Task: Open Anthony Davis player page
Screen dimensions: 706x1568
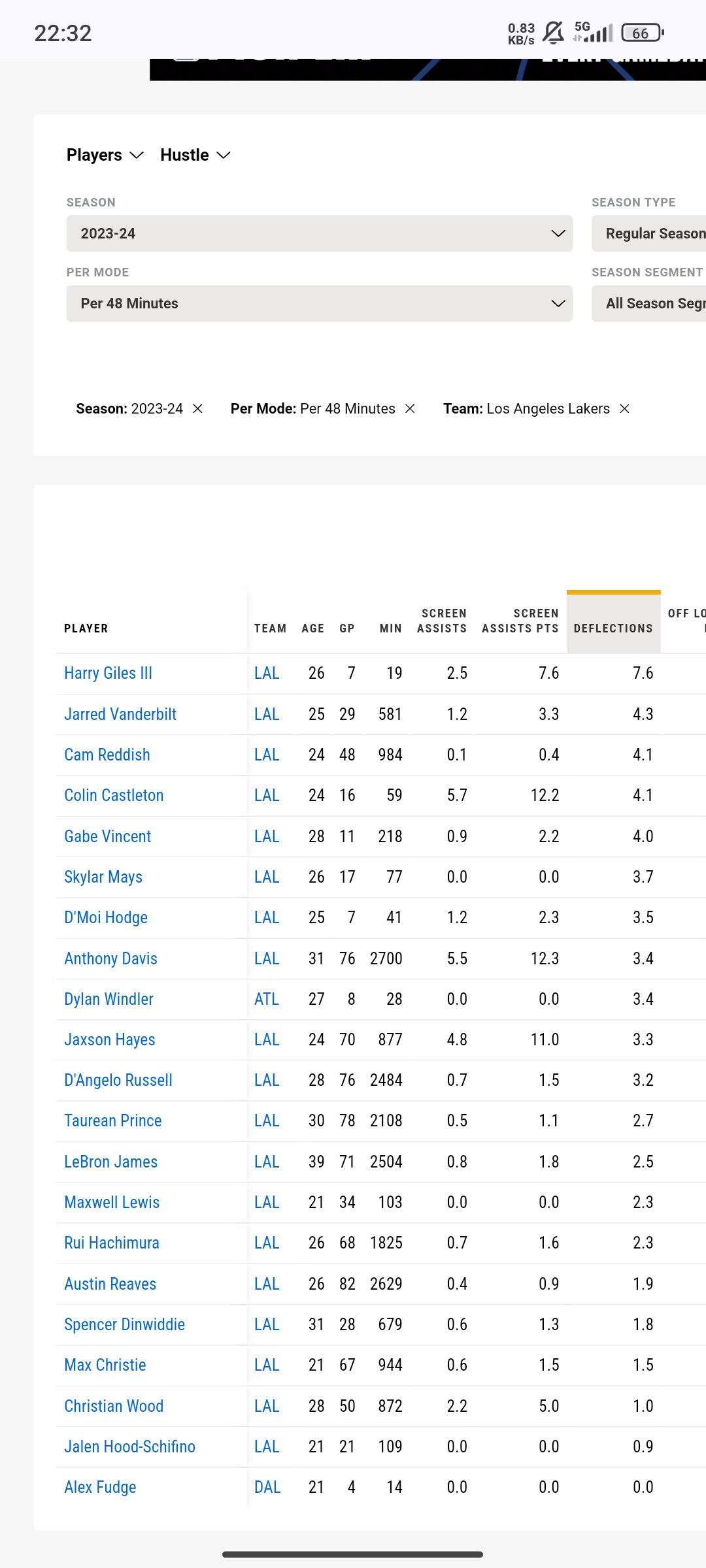Action: coord(110,958)
